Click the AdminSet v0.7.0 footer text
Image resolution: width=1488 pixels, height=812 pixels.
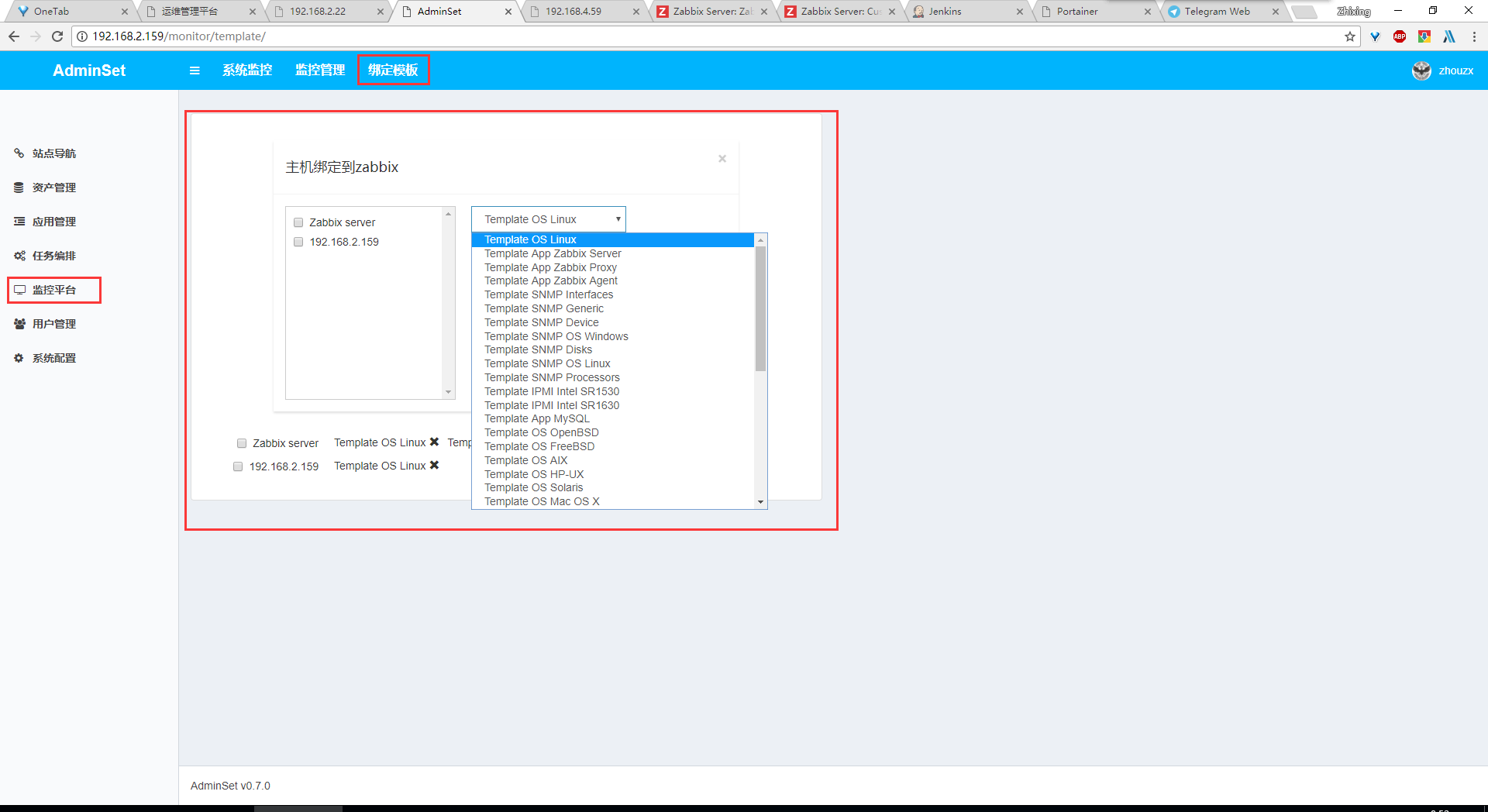230,786
